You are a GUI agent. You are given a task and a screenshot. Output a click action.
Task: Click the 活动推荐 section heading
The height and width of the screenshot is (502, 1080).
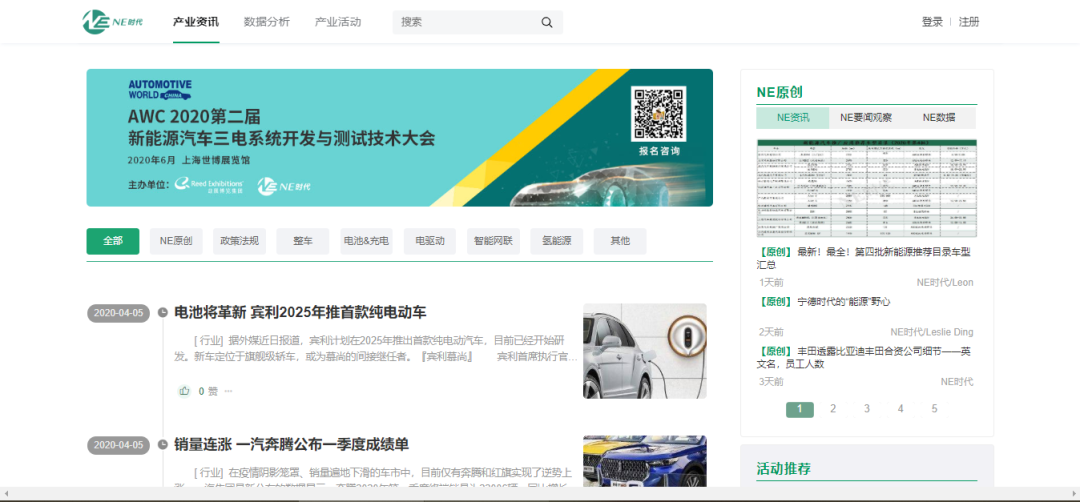784,469
